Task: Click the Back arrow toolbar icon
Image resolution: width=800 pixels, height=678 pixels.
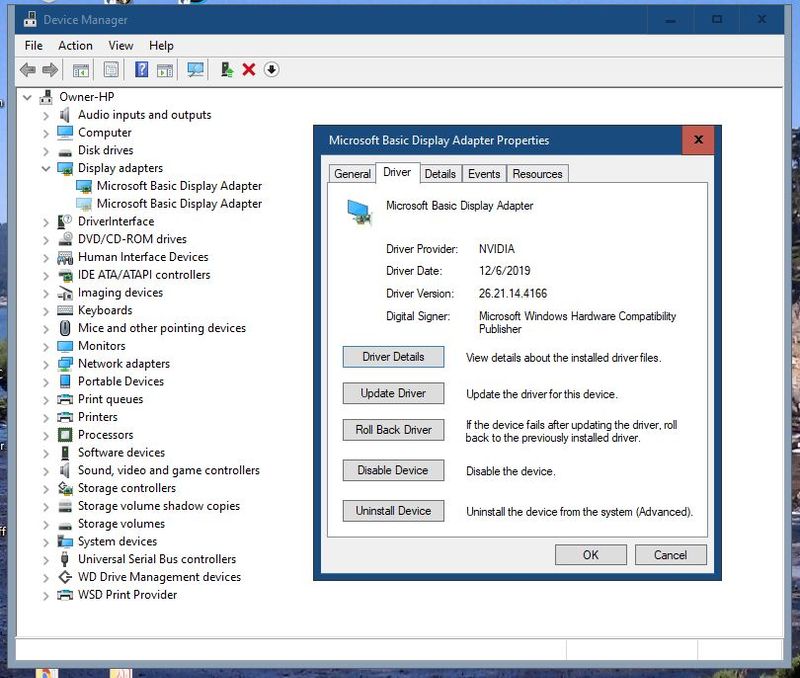Action: (x=28, y=69)
